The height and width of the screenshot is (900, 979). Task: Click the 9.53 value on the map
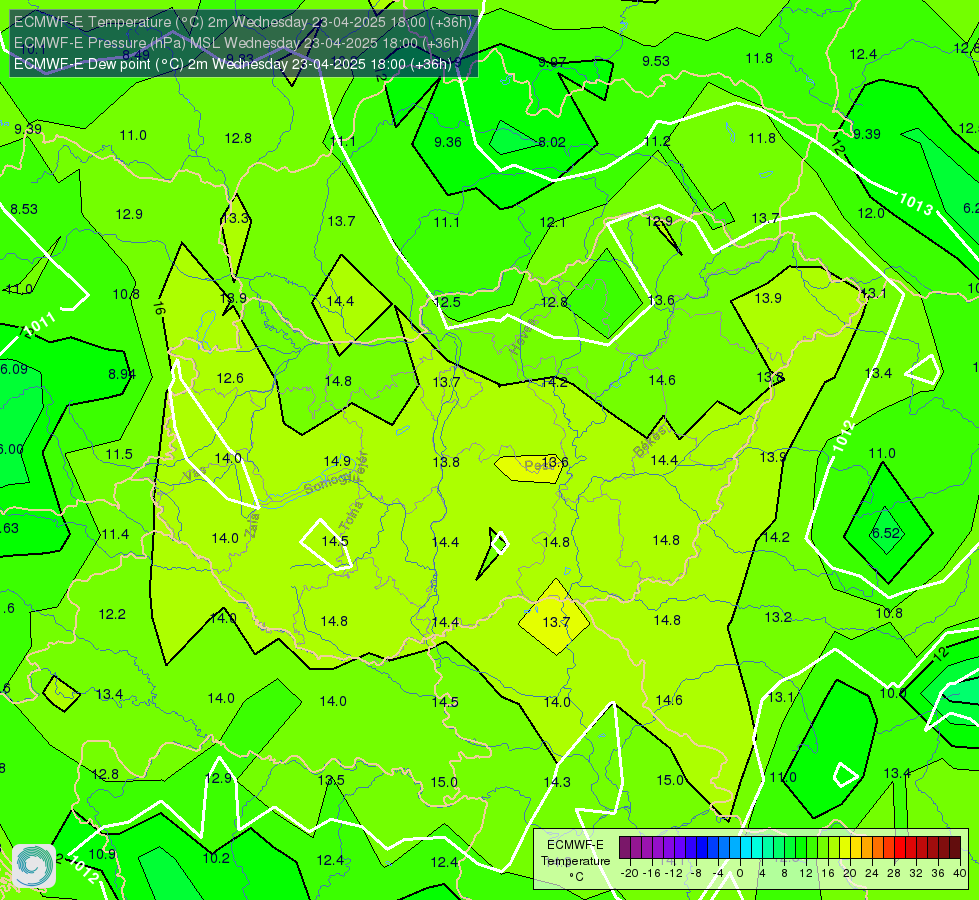point(656,61)
